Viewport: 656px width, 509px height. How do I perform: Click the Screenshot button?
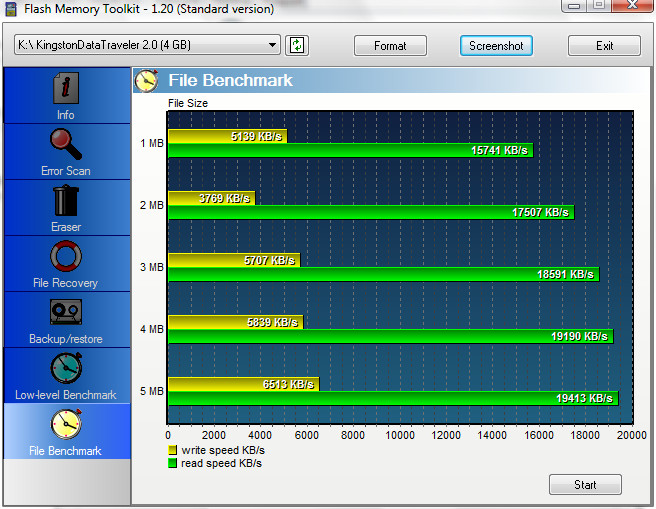point(496,46)
